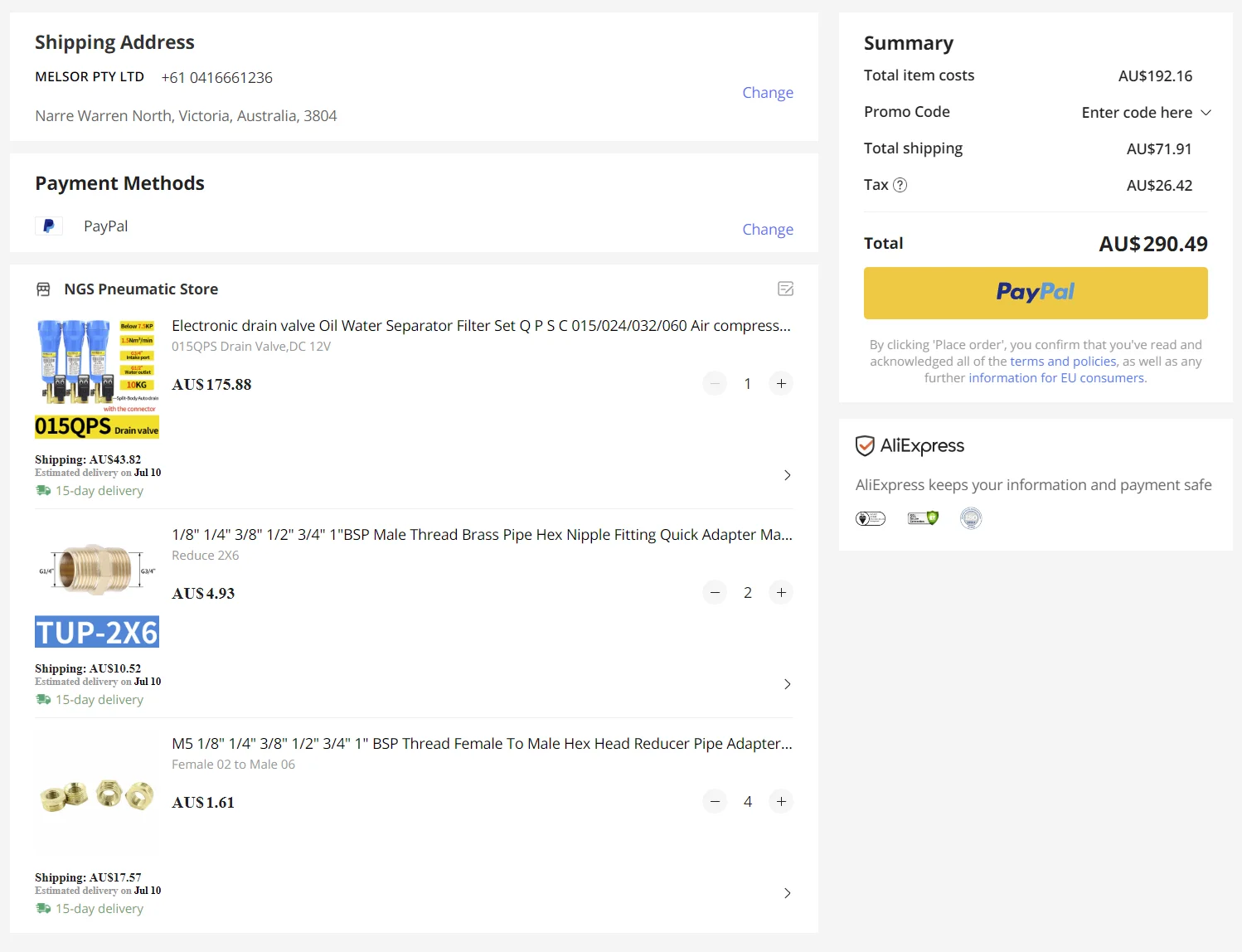Click the AliExpress shield logo icon
1242x952 pixels.
[x=865, y=446]
